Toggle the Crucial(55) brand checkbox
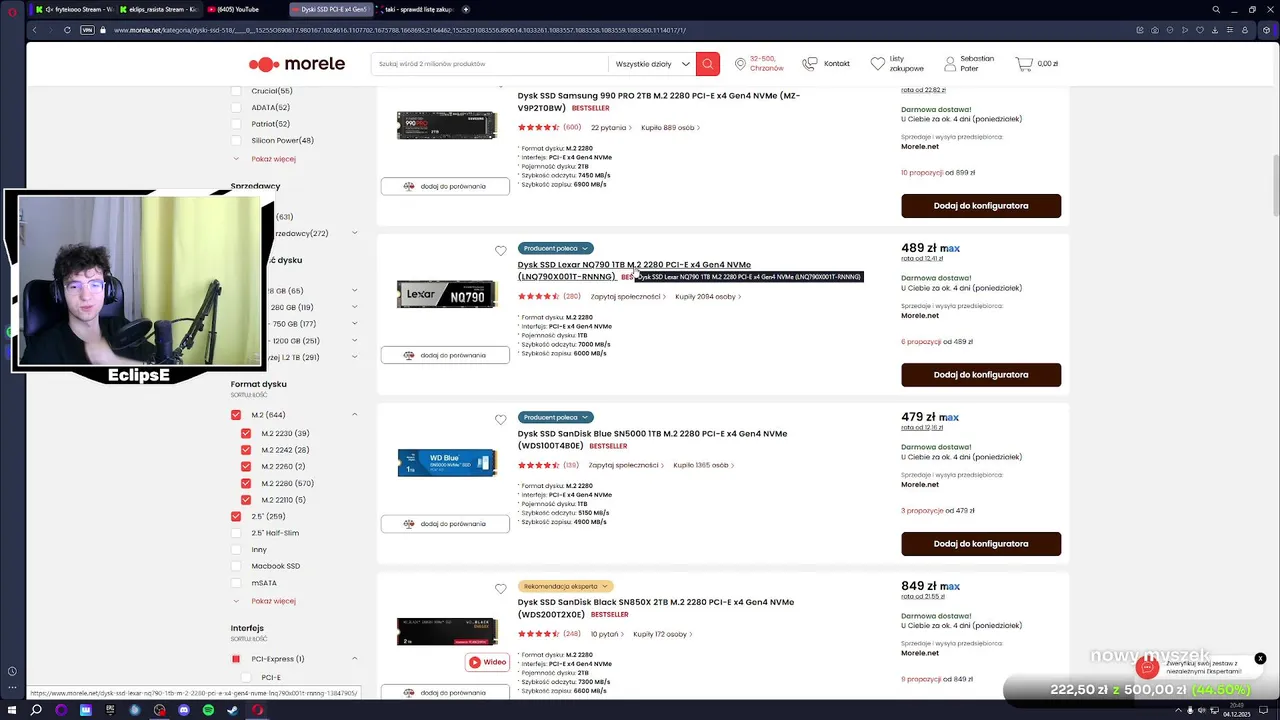 click(236, 91)
